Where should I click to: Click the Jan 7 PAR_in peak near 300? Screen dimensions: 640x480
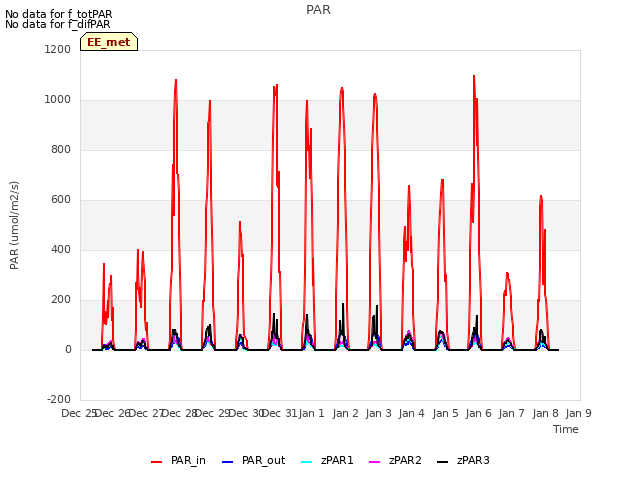point(507,273)
